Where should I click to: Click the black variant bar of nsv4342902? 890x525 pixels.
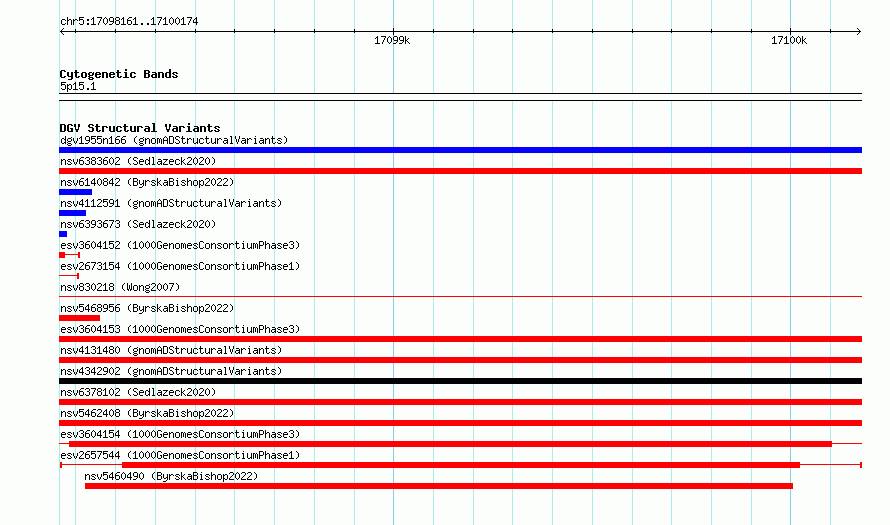(460, 381)
